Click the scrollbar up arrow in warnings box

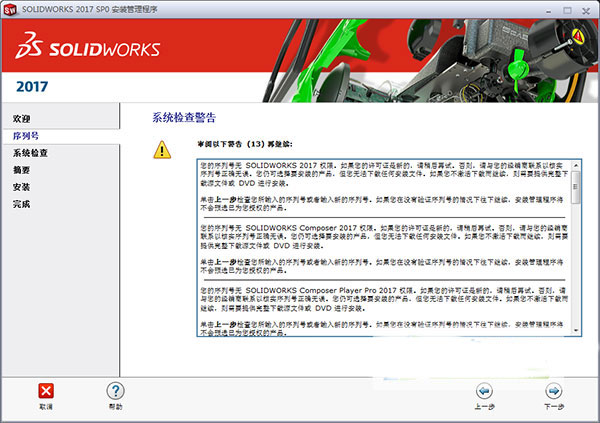pyautogui.click(x=576, y=165)
